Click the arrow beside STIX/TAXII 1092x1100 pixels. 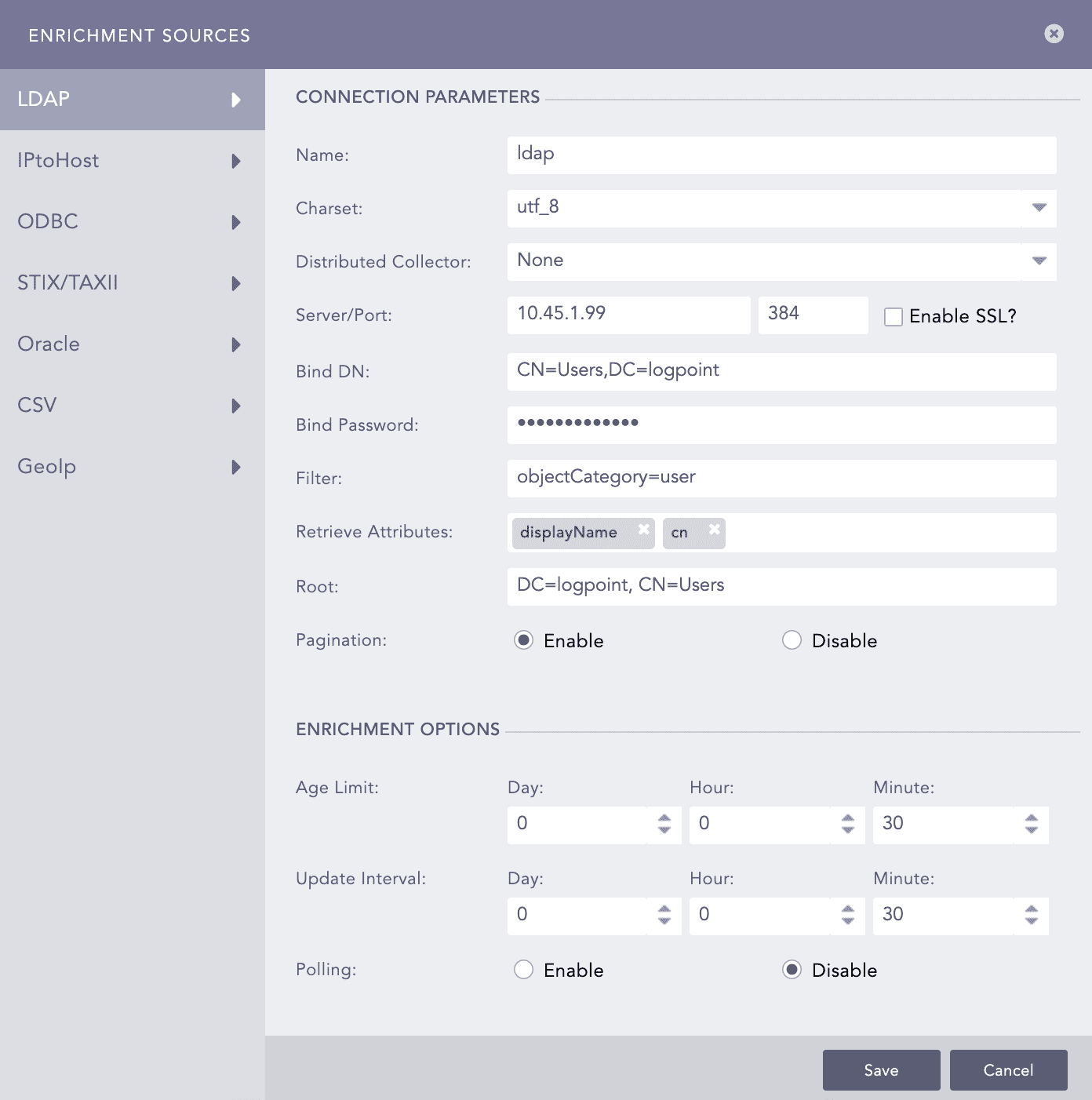pyautogui.click(x=236, y=283)
